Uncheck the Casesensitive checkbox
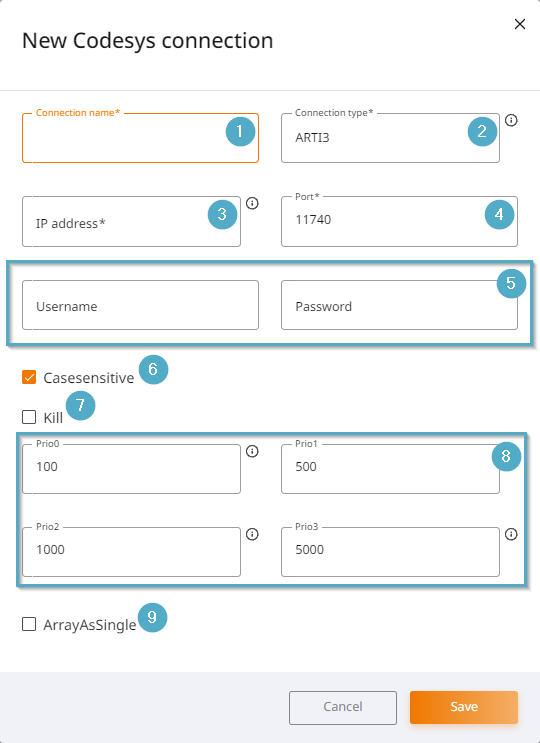 pyautogui.click(x=29, y=378)
